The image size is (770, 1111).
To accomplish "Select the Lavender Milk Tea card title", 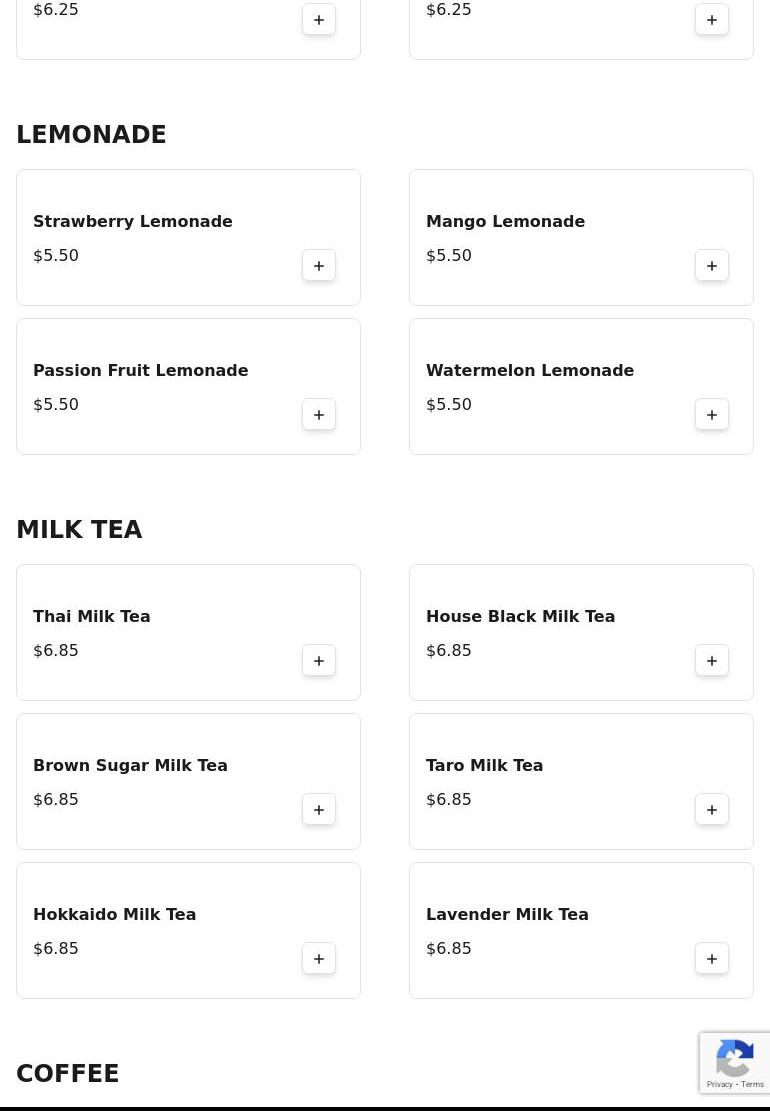I will (x=507, y=914).
